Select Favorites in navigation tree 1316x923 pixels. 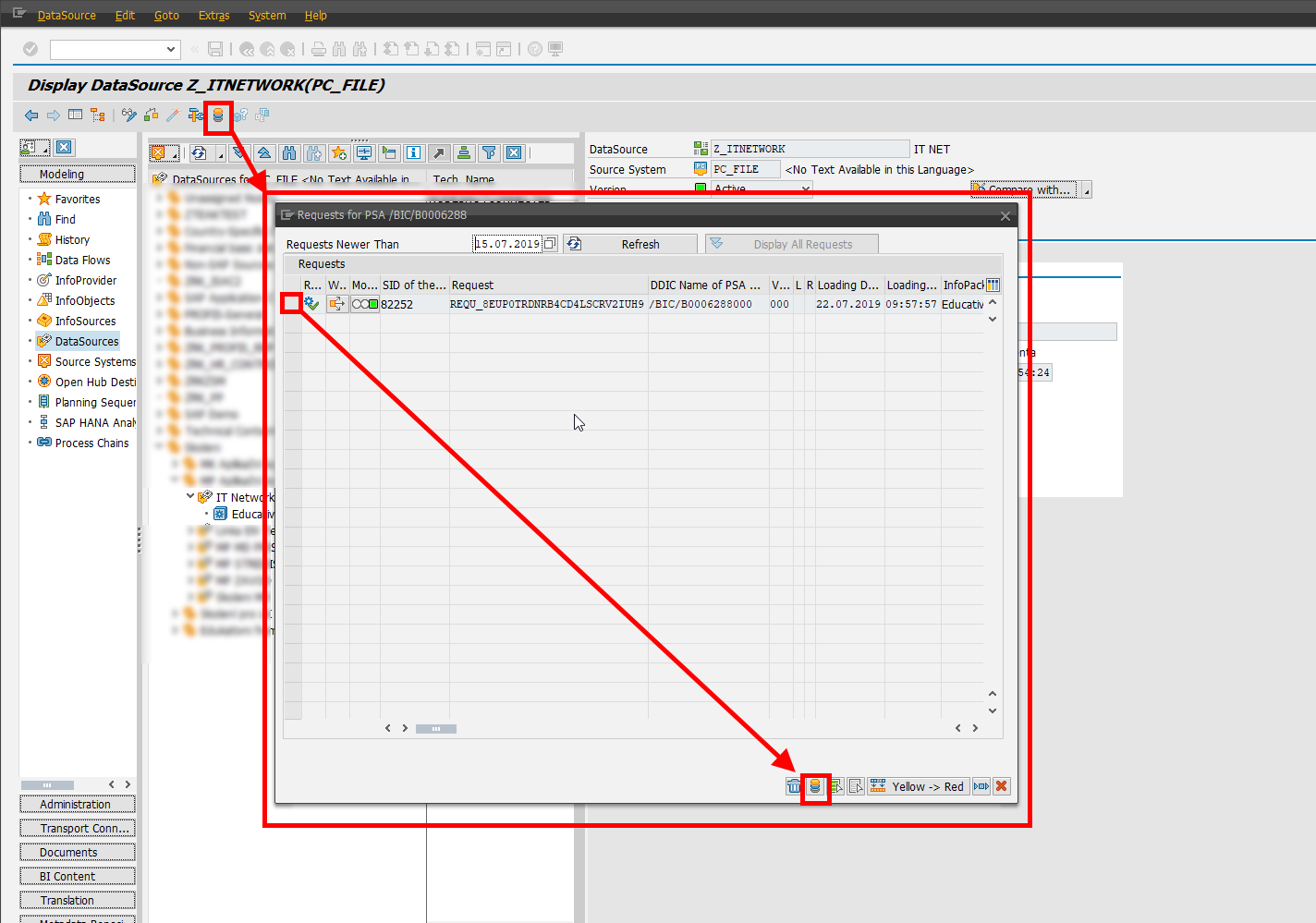[78, 199]
